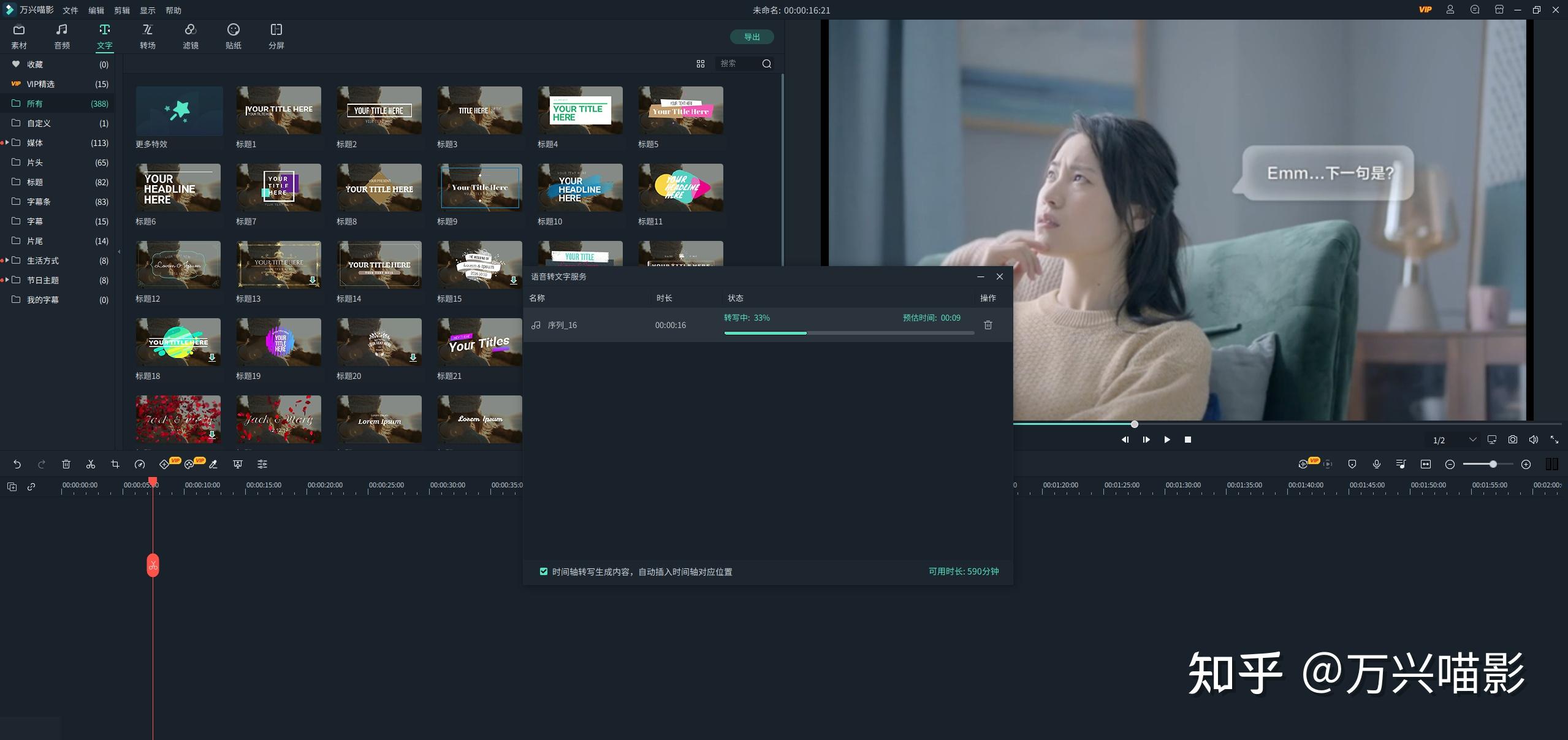1568x740 pixels.
Task: Toggle the timeline link icon
Action: pos(31,486)
